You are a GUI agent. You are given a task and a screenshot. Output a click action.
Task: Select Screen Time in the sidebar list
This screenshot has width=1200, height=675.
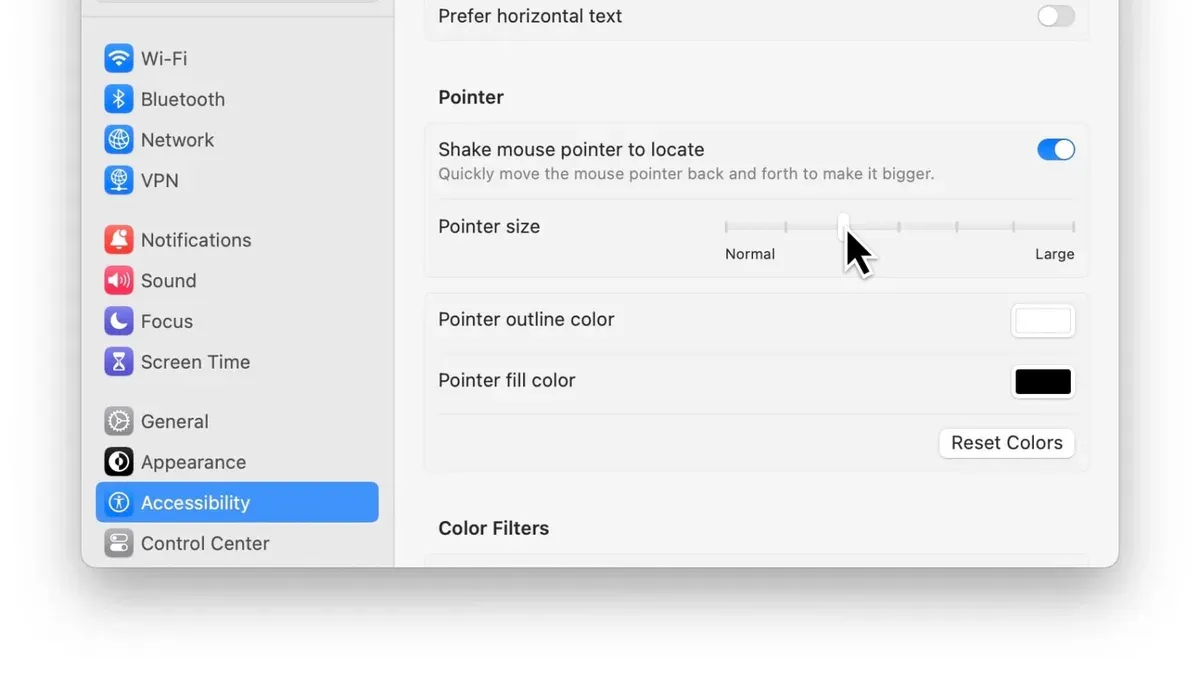pyautogui.click(x=196, y=362)
